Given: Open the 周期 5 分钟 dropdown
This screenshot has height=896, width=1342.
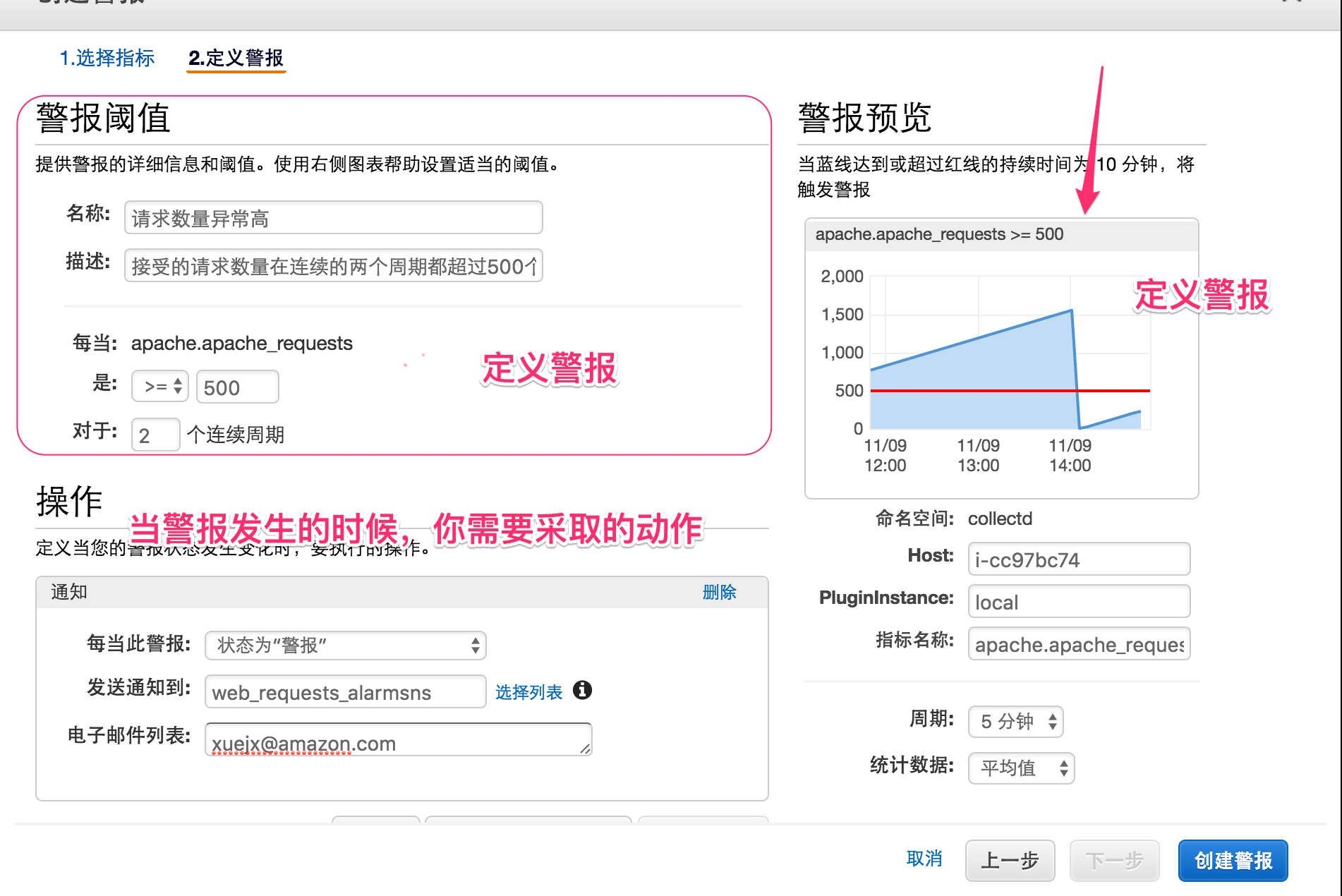Looking at the screenshot, I should click(1015, 721).
